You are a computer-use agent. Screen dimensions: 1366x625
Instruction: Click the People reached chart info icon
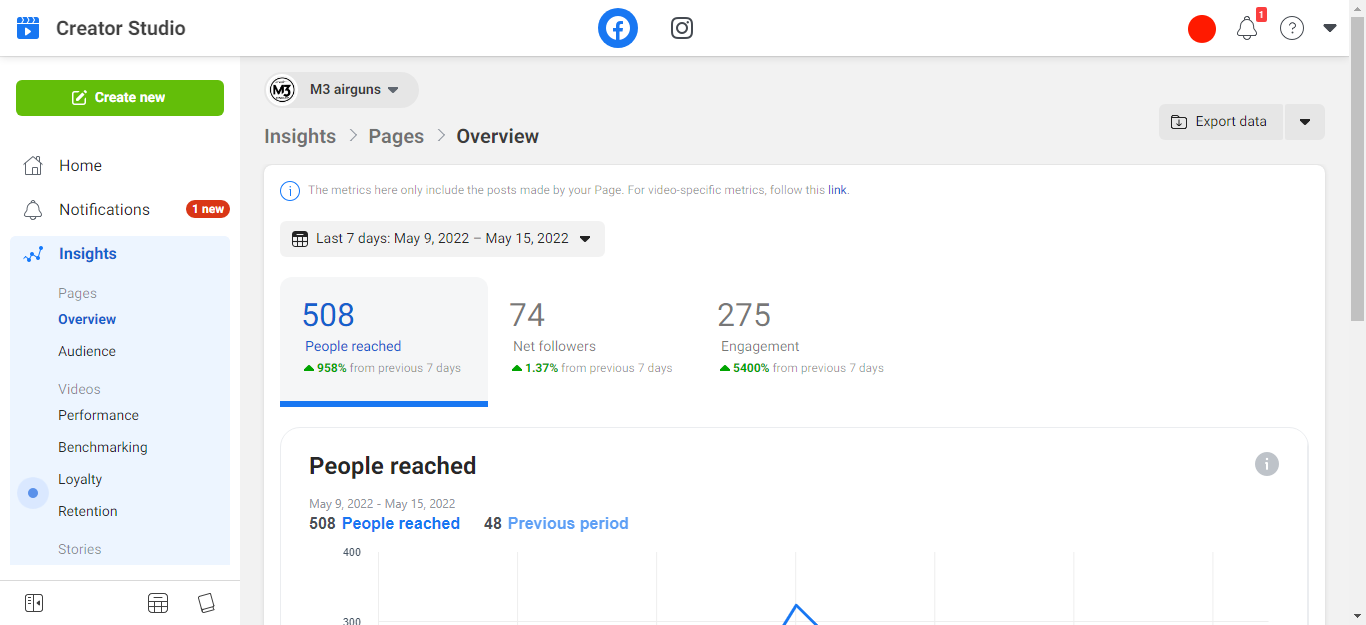pyautogui.click(x=1267, y=464)
